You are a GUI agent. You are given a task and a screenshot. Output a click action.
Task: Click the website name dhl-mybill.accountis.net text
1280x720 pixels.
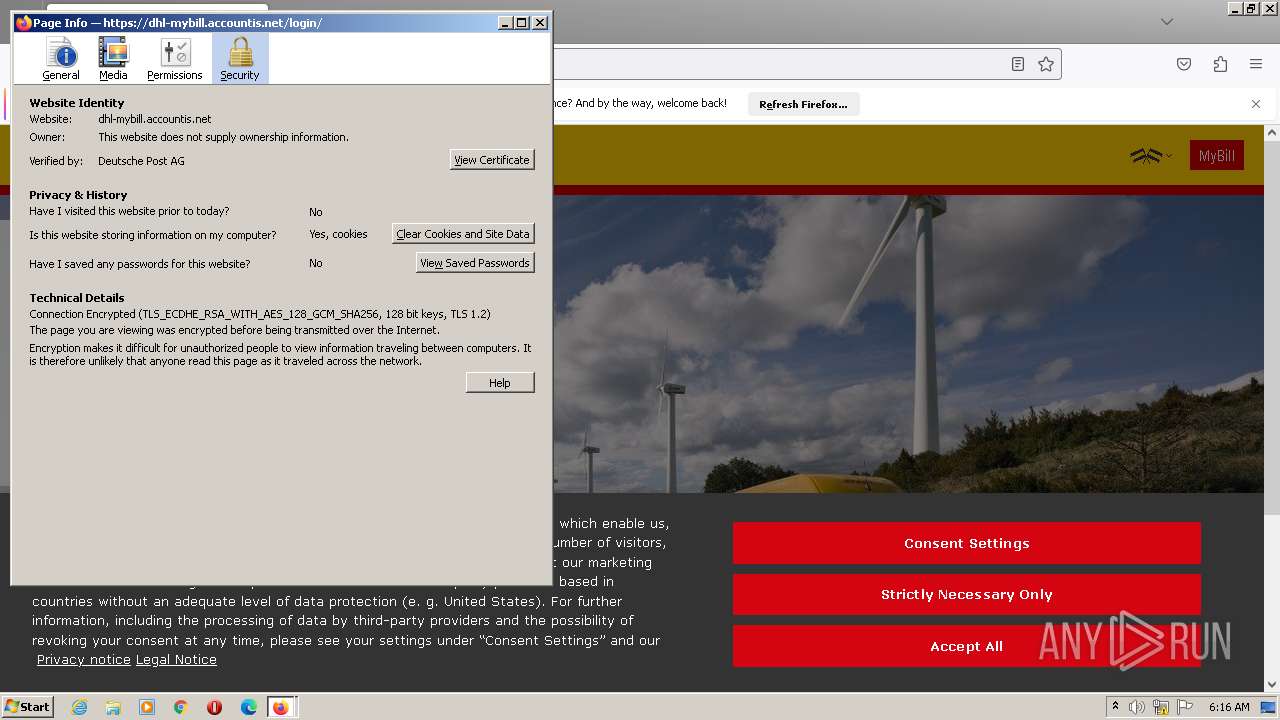pos(155,119)
